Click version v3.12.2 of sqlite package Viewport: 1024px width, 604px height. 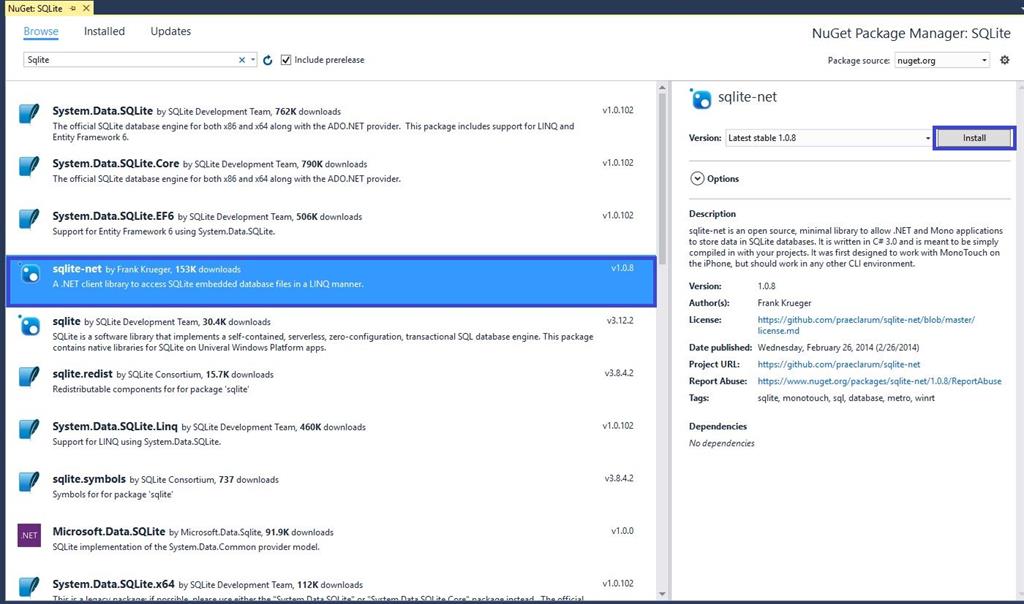coord(620,321)
